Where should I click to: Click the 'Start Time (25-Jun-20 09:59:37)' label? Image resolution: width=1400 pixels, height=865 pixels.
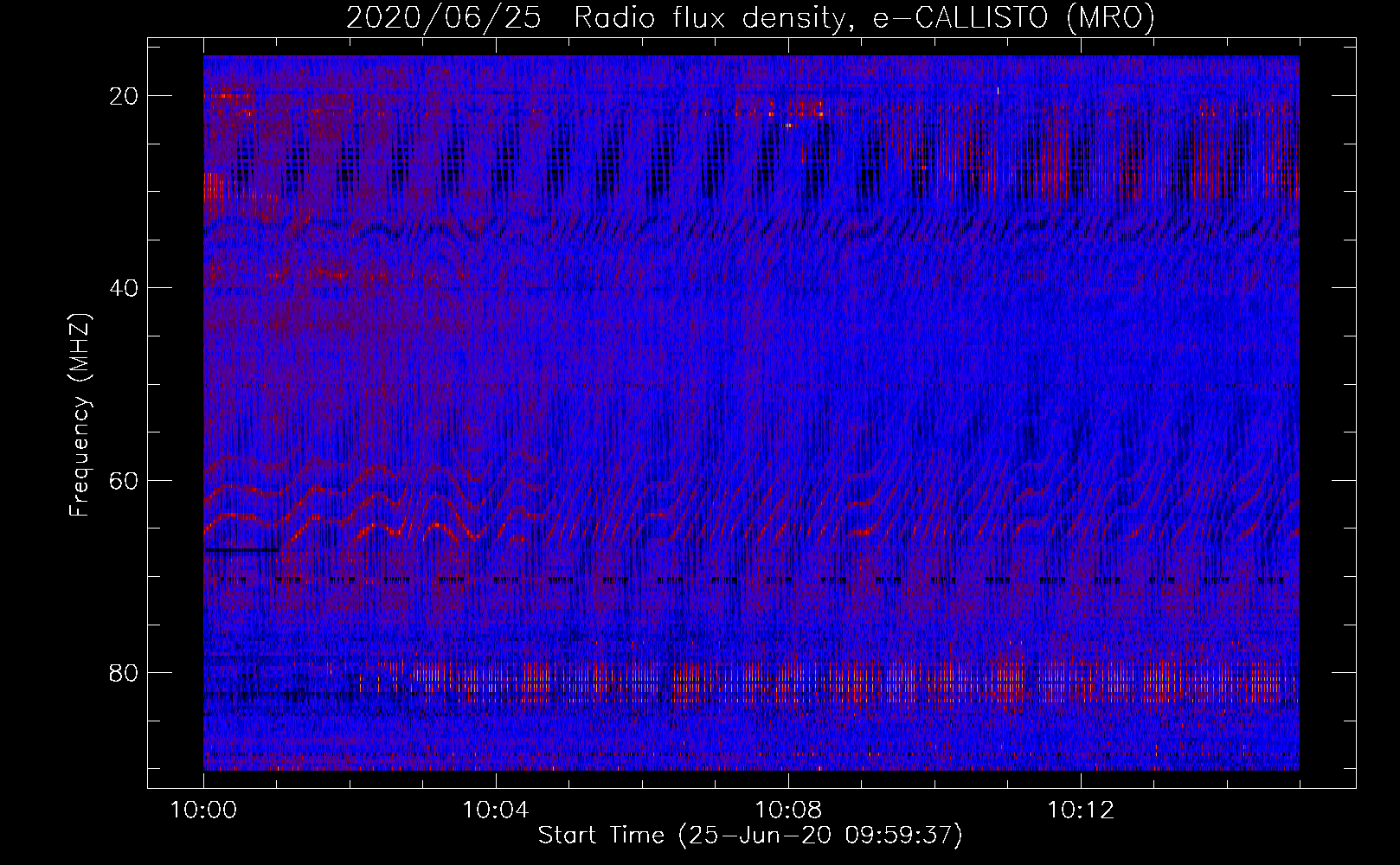click(x=750, y=836)
